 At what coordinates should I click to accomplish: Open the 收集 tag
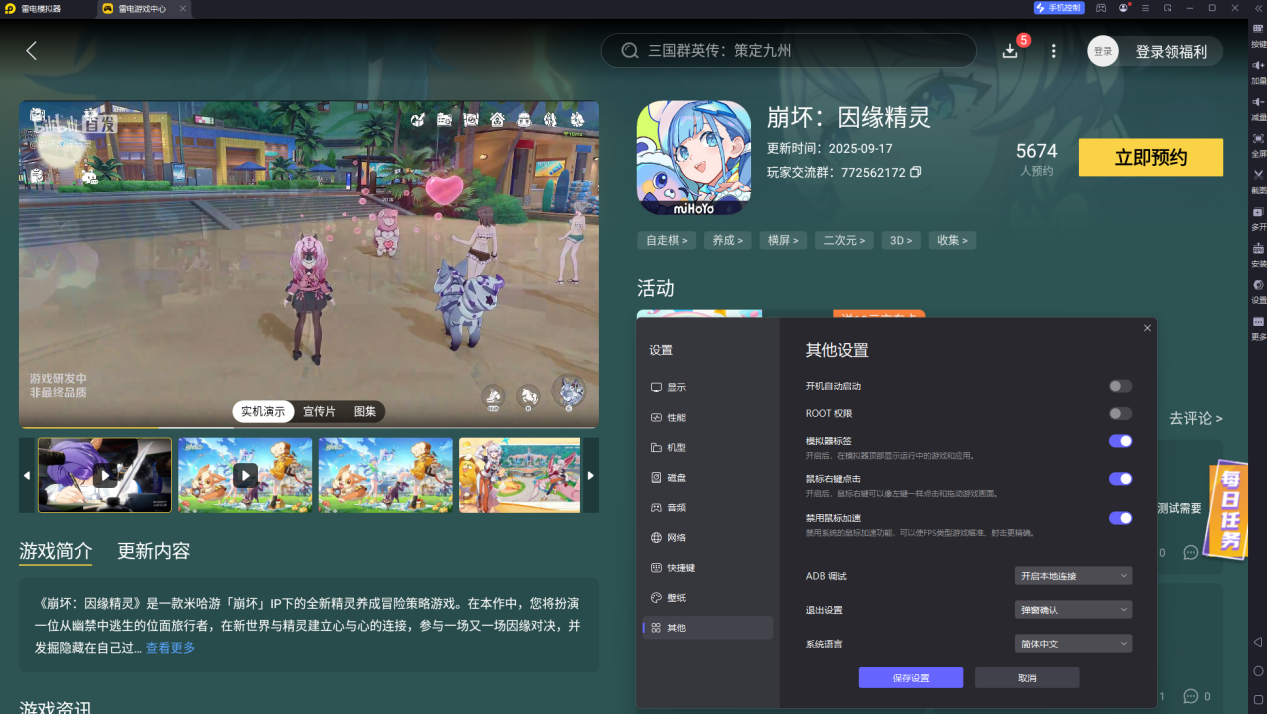point(952,240)
